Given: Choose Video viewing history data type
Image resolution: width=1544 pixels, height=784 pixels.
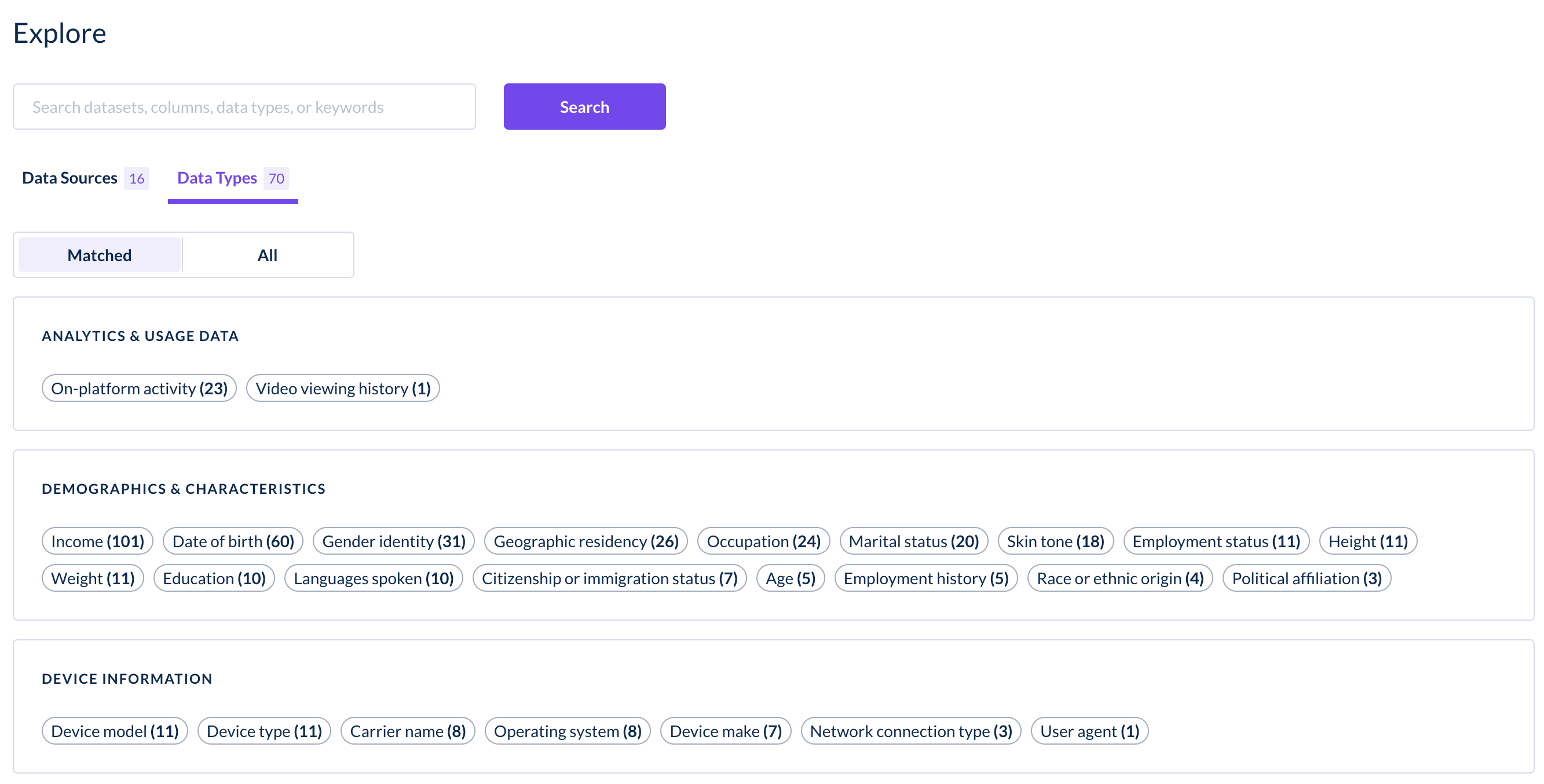Looking at the screenshot, I should [343, 388].
